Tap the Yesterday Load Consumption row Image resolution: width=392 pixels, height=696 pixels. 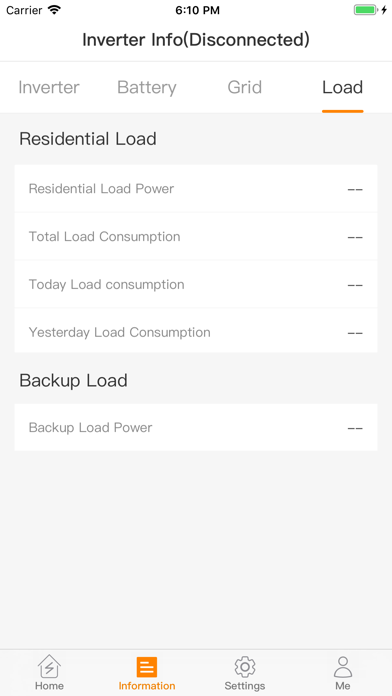[196, 332]
